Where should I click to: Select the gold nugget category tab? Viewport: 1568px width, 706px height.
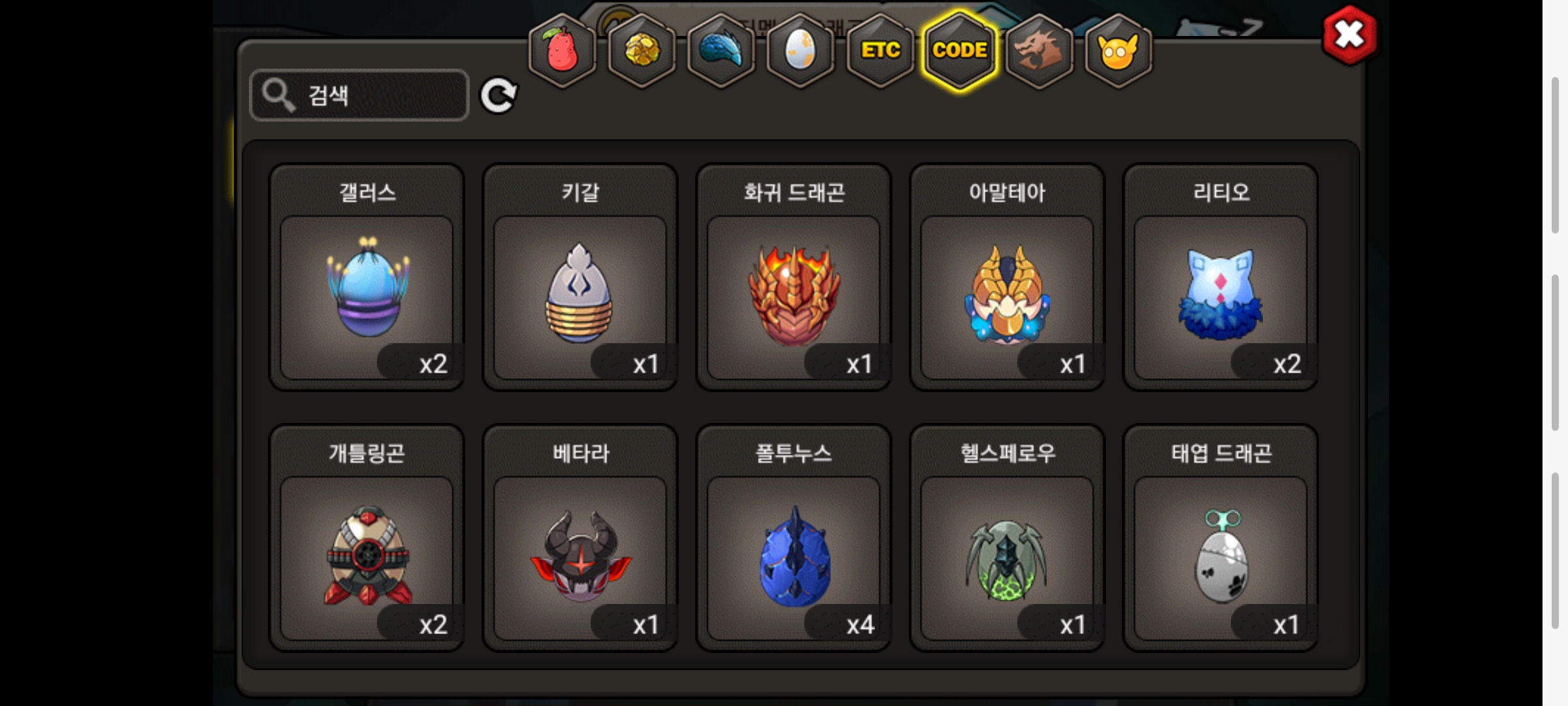coord(642,51)
